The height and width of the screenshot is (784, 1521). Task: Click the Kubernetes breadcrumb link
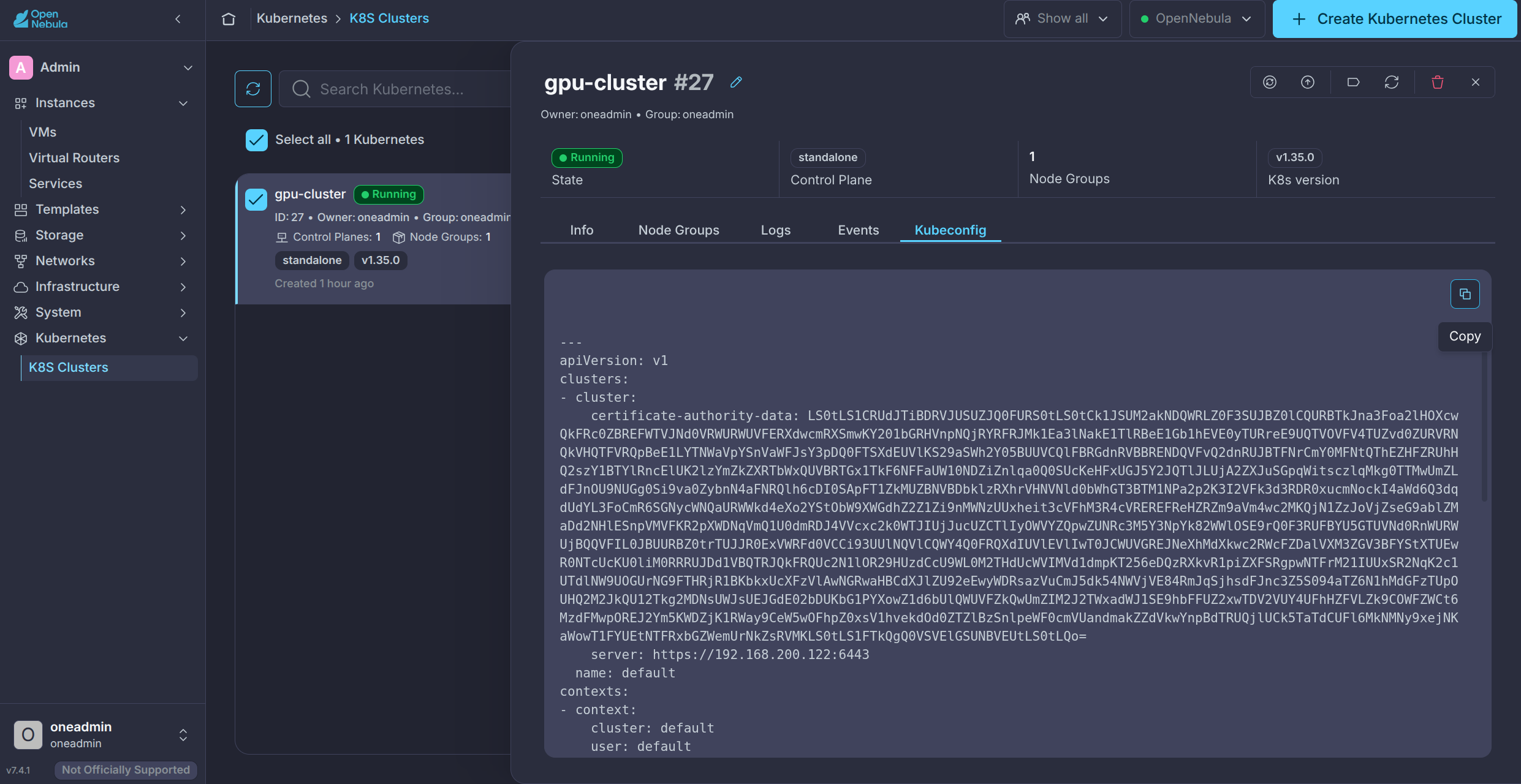[292, 18]
